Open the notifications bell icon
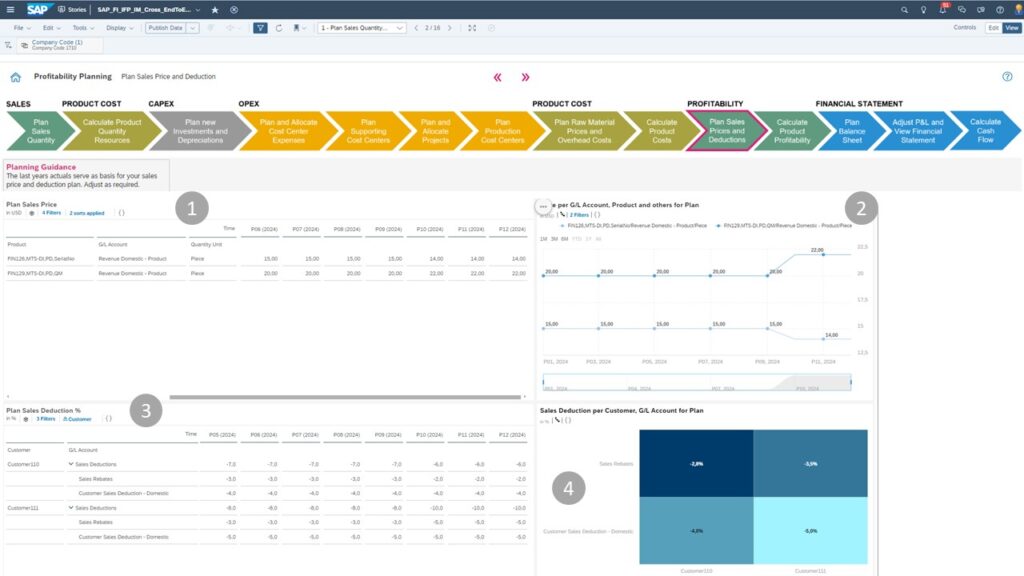Viewport: 1024px width, 576px height. 942,9
